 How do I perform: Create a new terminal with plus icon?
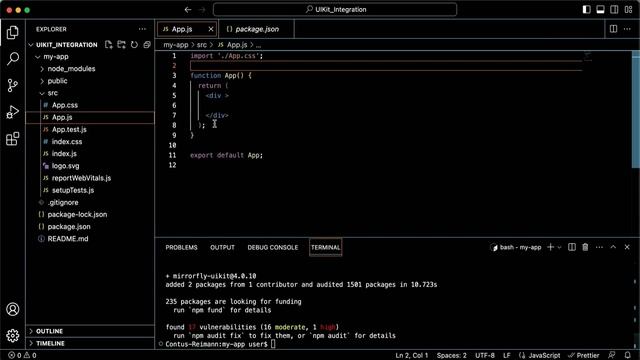pos(551,247)
